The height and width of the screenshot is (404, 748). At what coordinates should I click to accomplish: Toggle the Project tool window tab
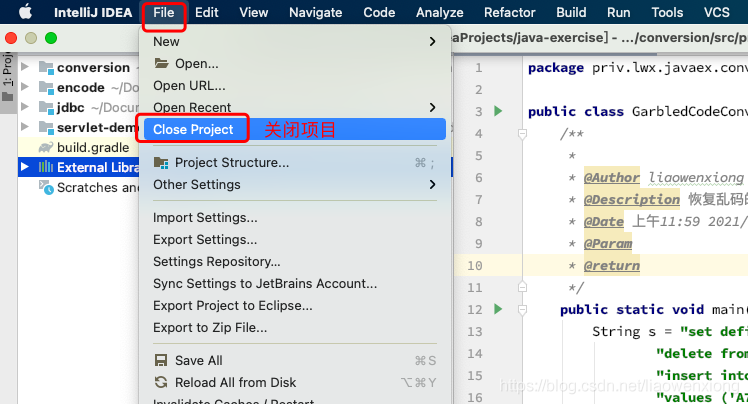click(x=8, y=82)
